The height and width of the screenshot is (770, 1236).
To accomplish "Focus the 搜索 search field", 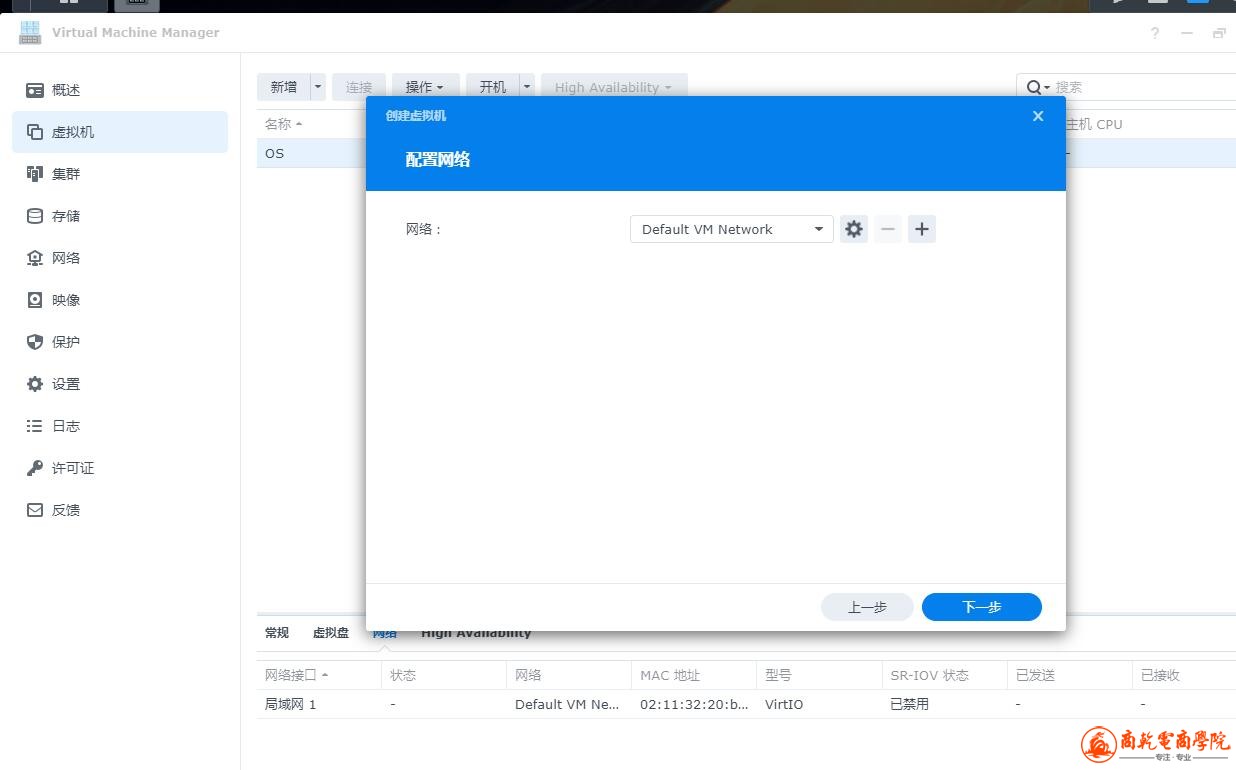I will (x=1145, y=87).
